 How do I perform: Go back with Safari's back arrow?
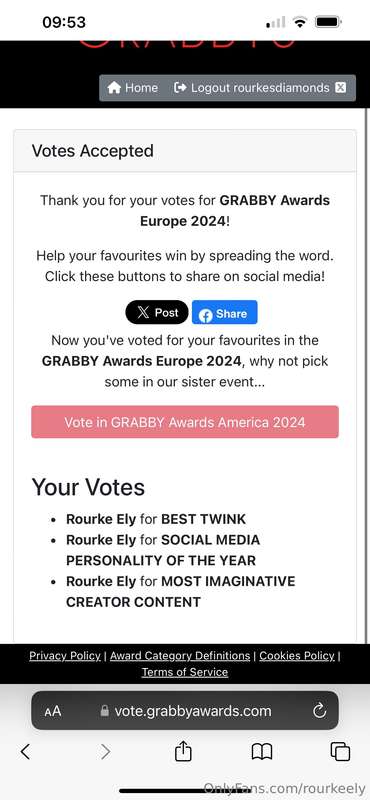point(25,752)
